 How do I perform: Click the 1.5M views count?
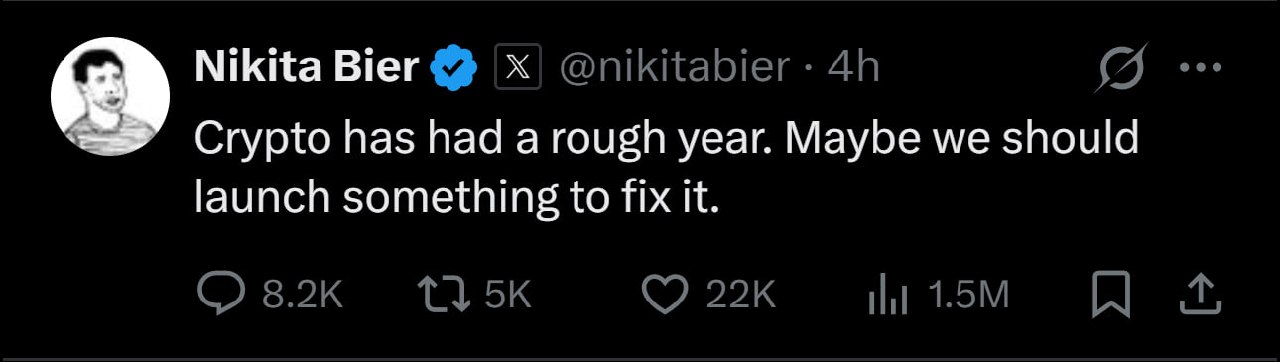click(x=968, y=295)
